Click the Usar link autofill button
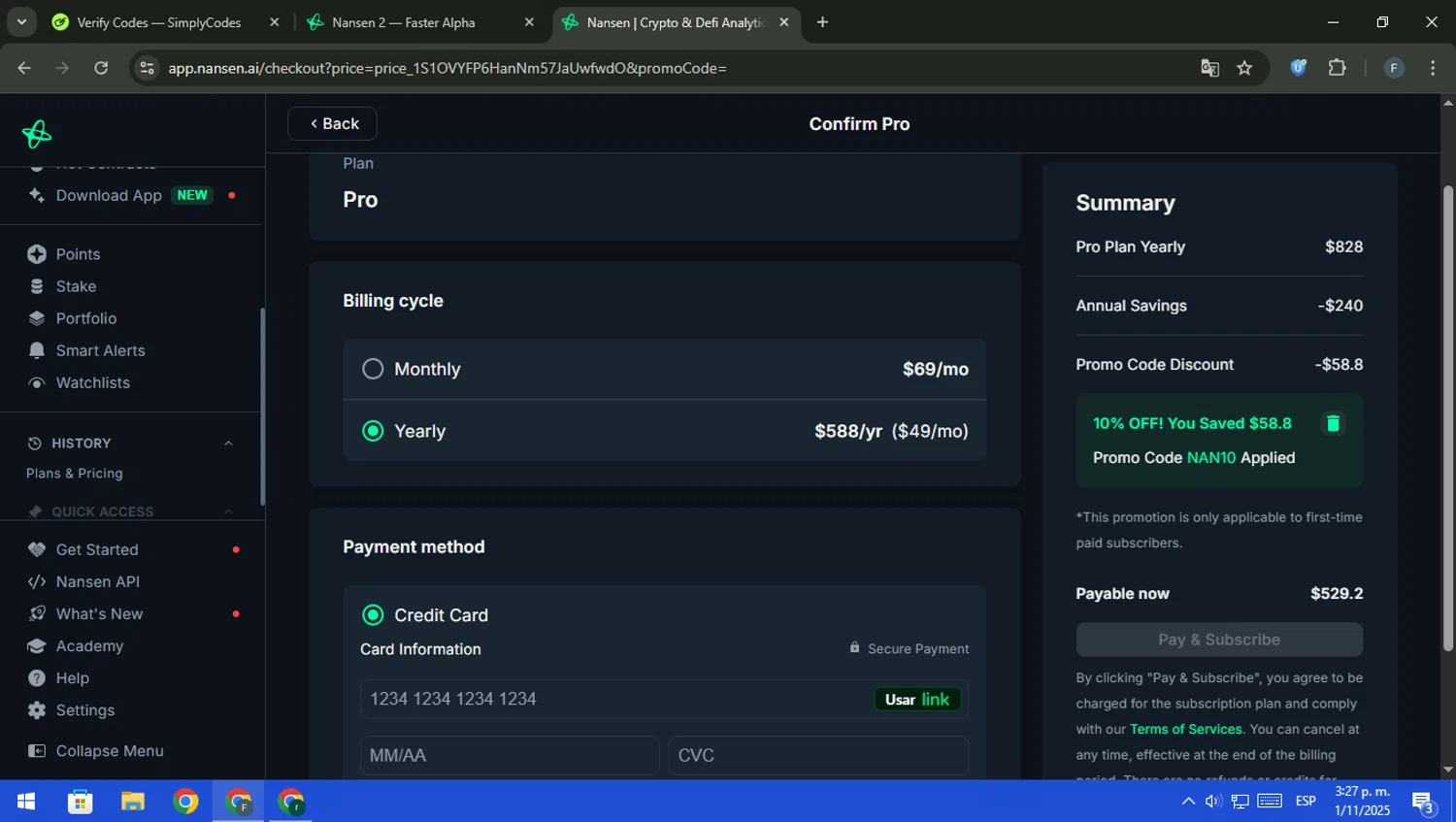 (917, 699)
